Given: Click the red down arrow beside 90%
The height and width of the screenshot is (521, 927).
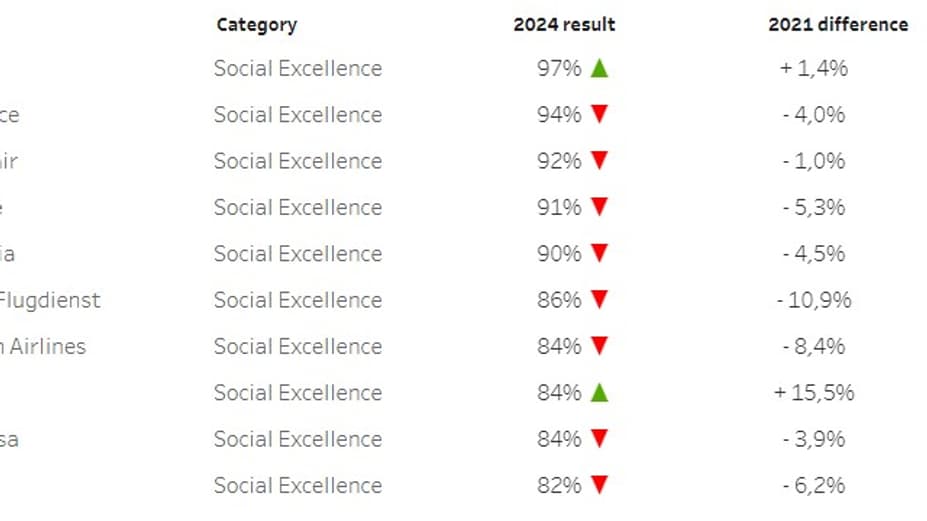Looking at the screenshot, I should click(599, 254).
